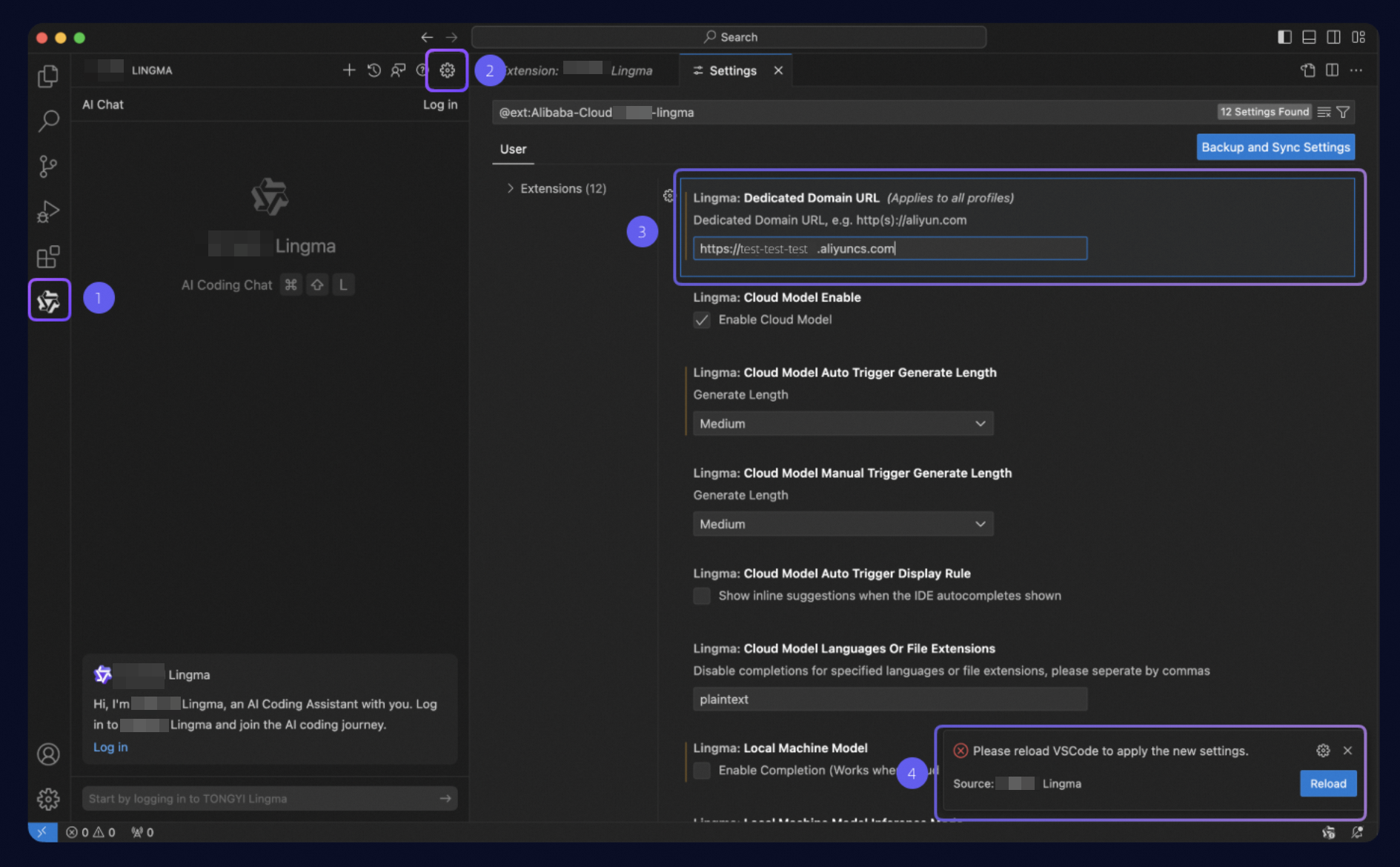The image size is (1400, 867).
Task: Open Accounts icon in activity bar
Action: [x=48, y=754]
